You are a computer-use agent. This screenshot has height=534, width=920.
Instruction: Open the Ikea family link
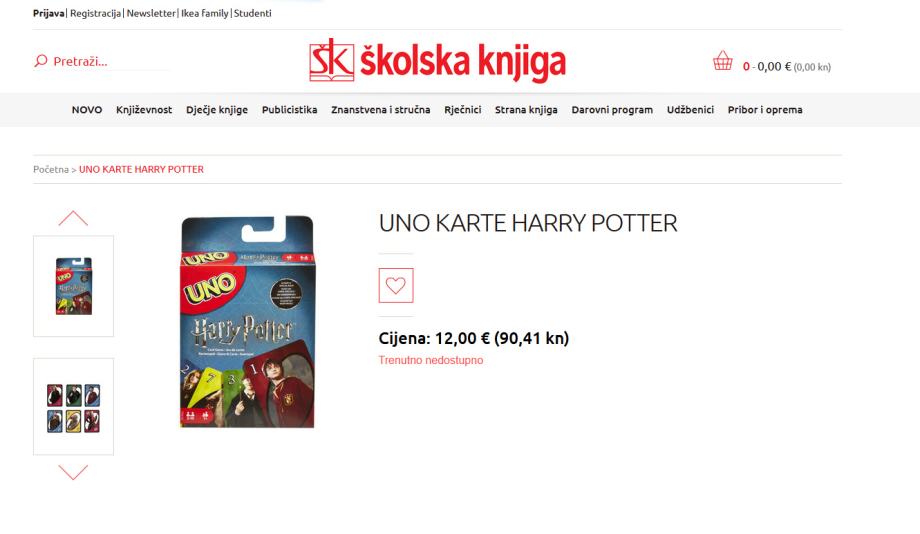click(204, 13)
